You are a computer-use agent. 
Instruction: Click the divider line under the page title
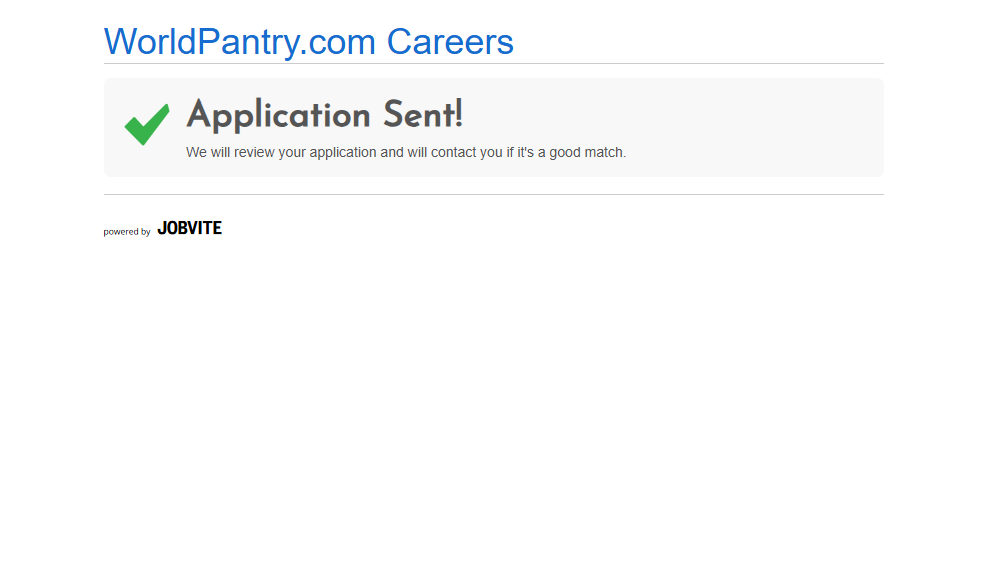tap(493, 64)
